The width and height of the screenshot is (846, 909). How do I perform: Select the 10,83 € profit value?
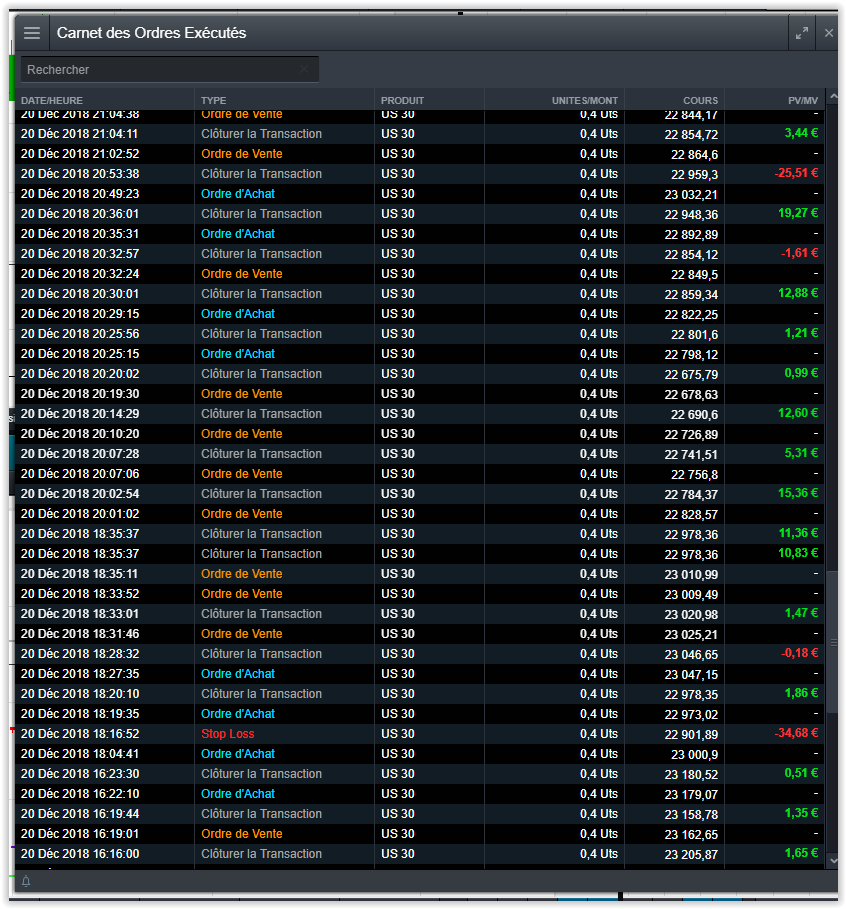coord(798,553)
